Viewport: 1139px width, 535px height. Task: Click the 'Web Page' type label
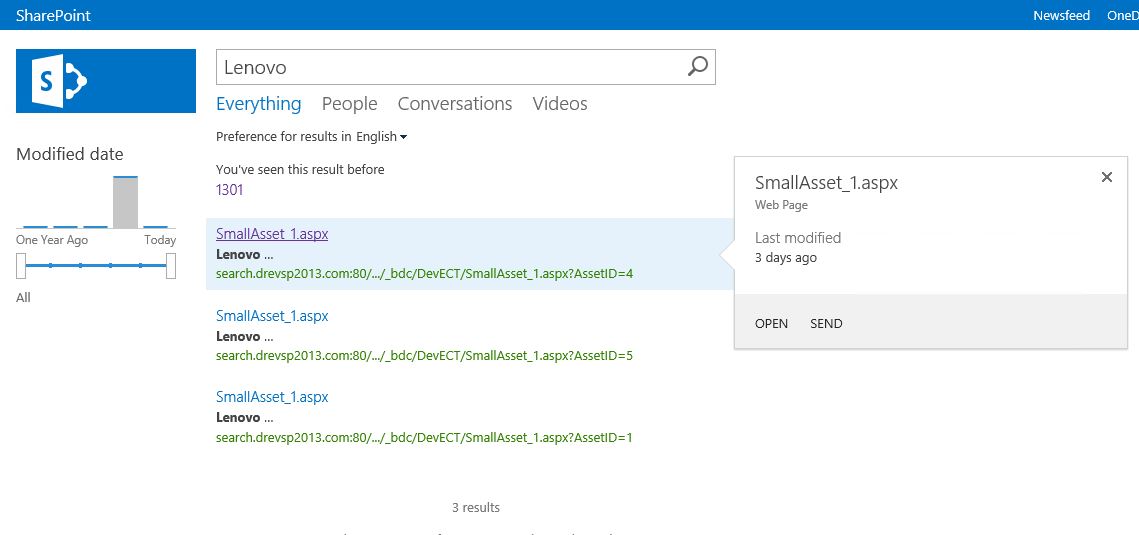pos(781,205)
